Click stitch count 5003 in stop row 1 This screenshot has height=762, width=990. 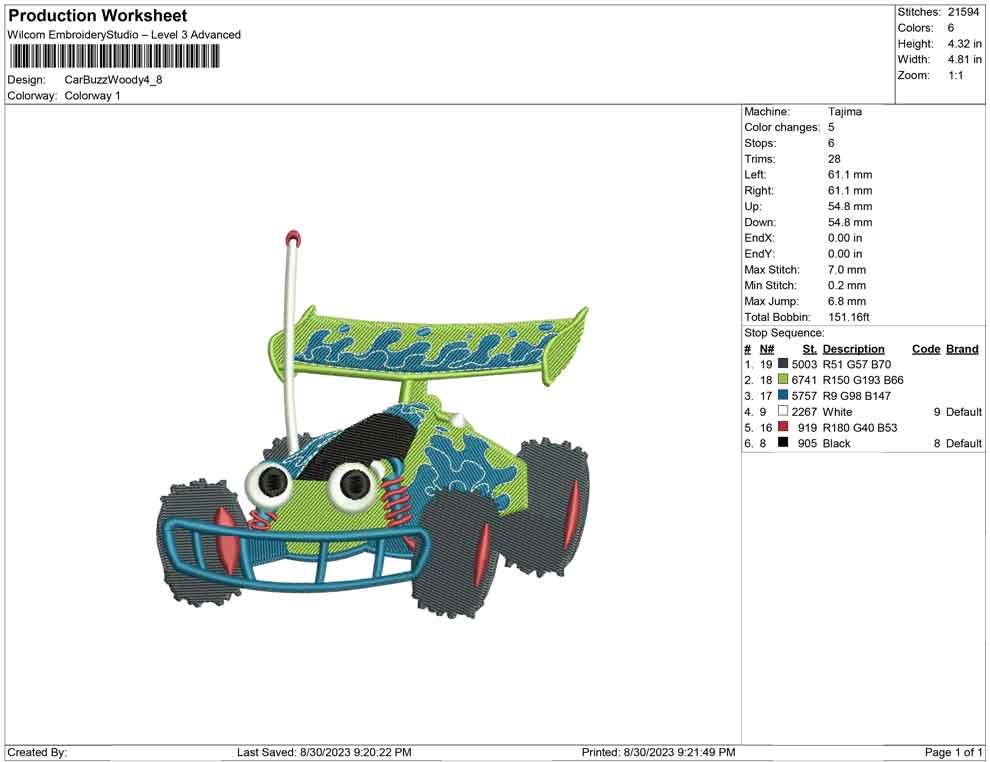click(x=804, y=364)
